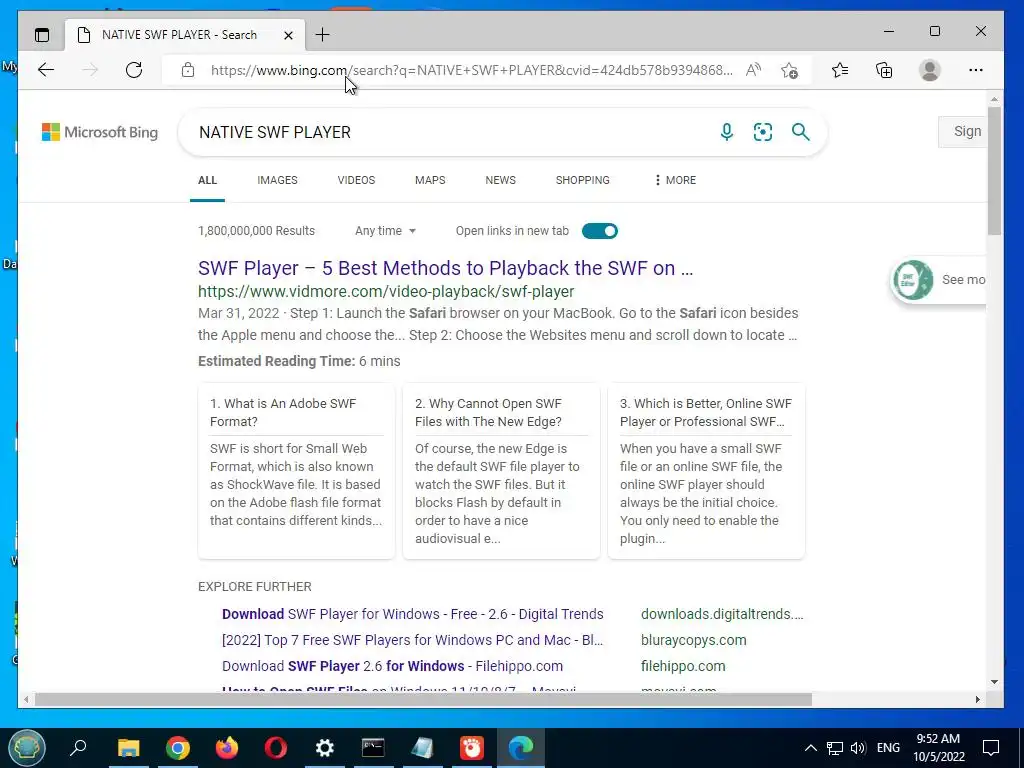1024x768 pixels.
Task: Open SWF Player – 5 Best Methods result
Action: (445, 268)
